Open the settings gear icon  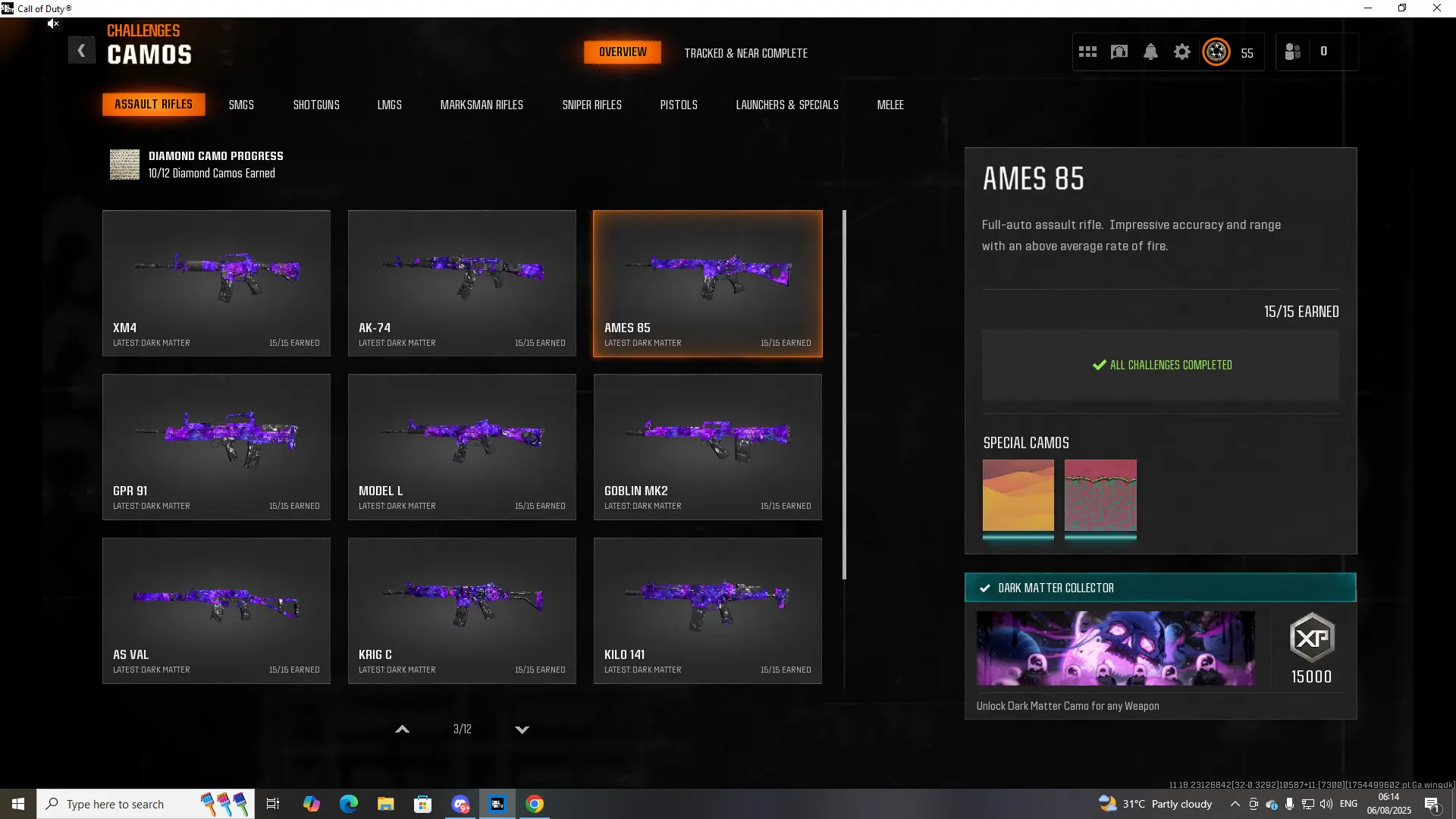coord(1182,52)
